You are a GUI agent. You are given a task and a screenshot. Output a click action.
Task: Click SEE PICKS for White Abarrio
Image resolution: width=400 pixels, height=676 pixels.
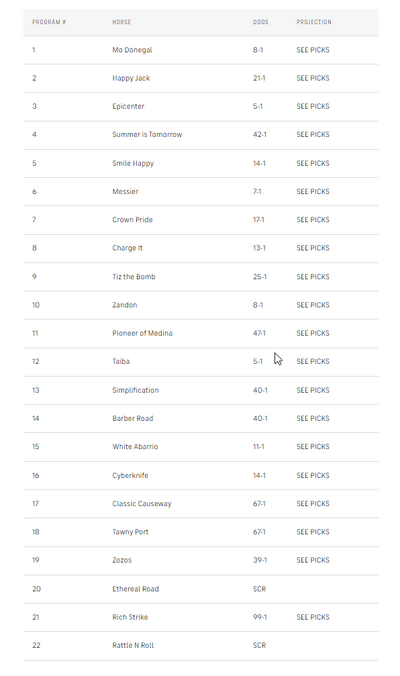[312, 447]
